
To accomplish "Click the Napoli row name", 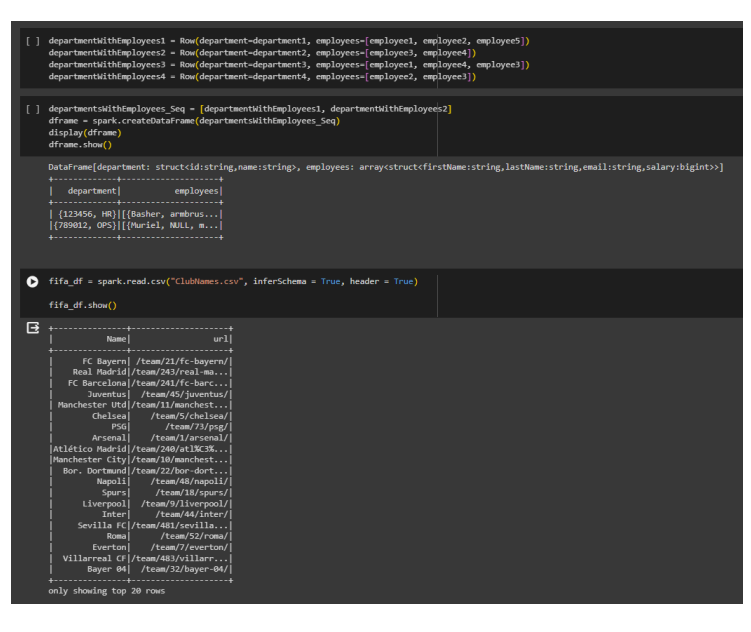I will tap(112, 481).
